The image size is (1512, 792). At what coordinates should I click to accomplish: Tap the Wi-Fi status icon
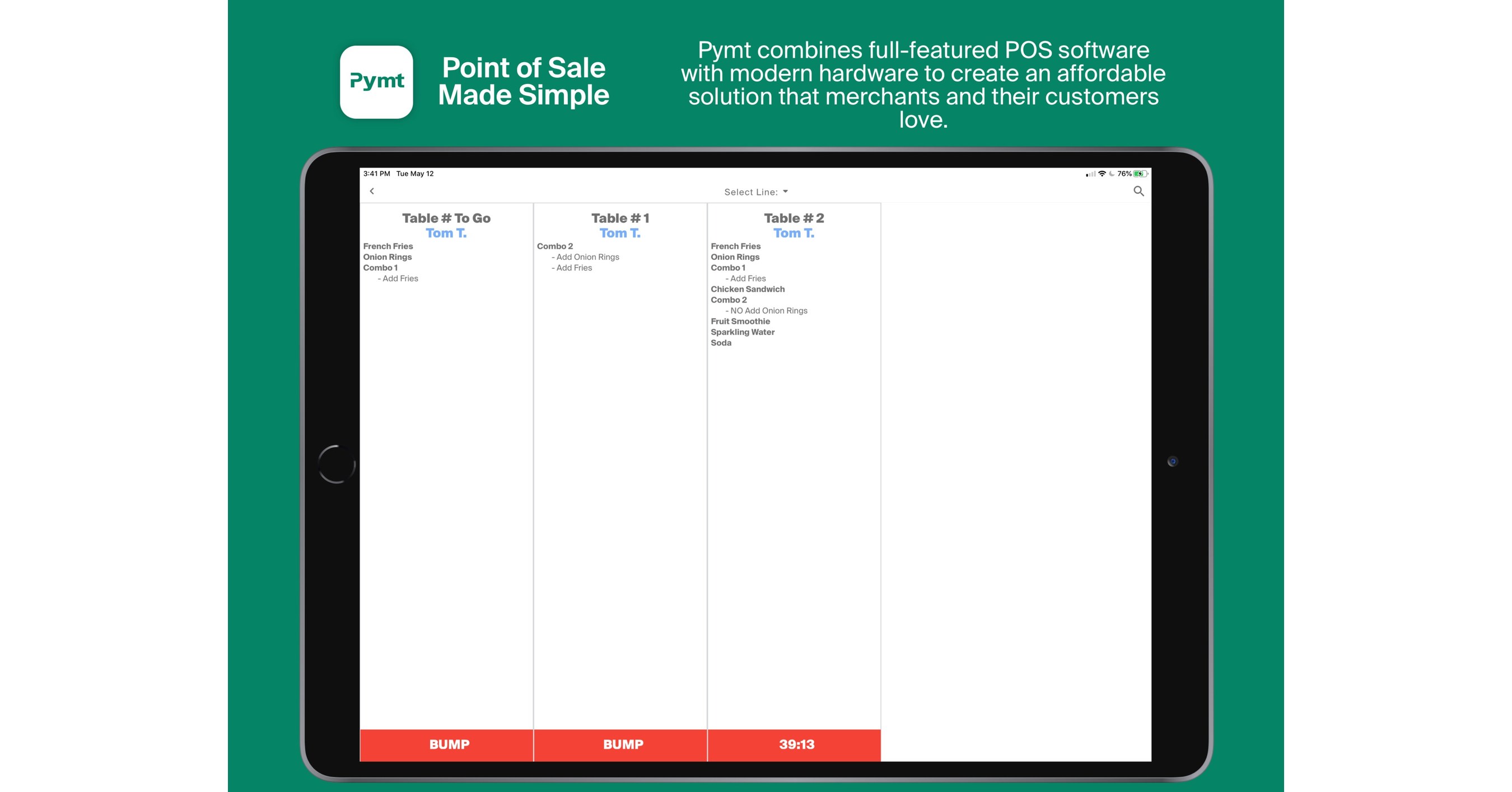tap(1102, 174)
